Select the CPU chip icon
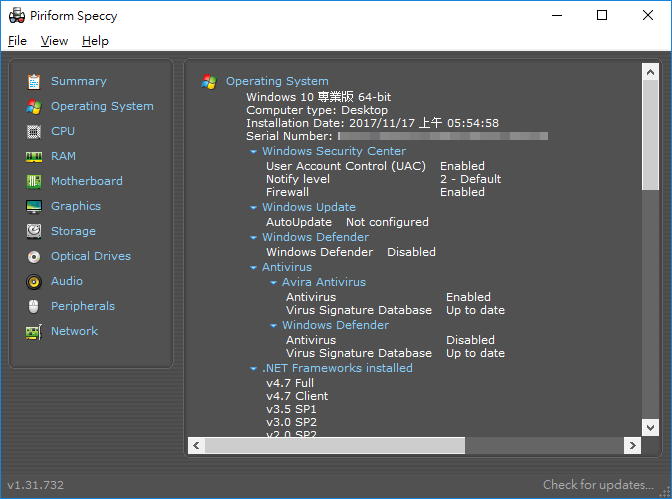The height and width of the screenshot is (499, 672). [x=34, y=132]
